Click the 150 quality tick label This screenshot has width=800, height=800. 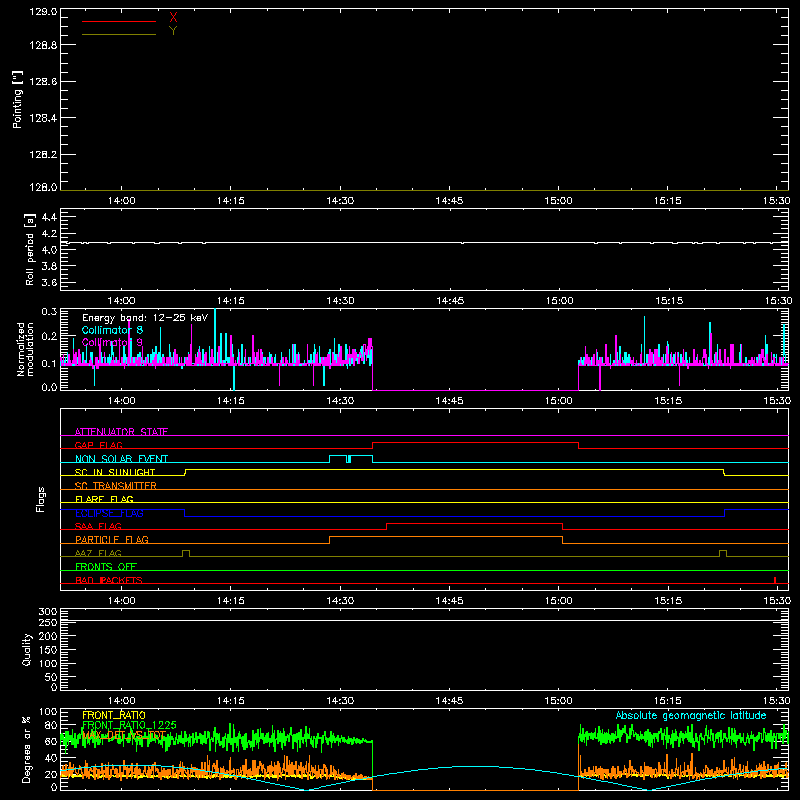coord(47,650)
